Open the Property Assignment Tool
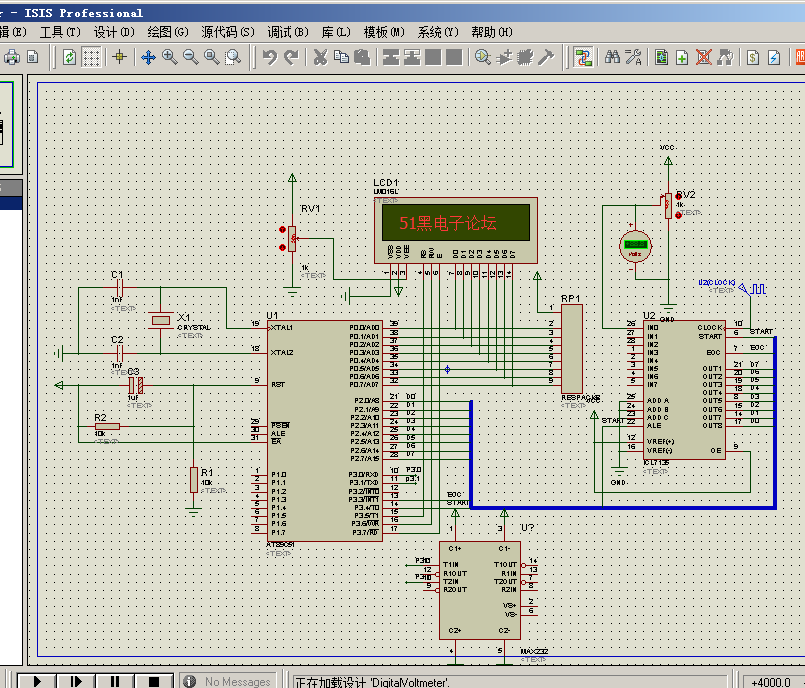Screen dimensions: 805x688 click(634, 57)
